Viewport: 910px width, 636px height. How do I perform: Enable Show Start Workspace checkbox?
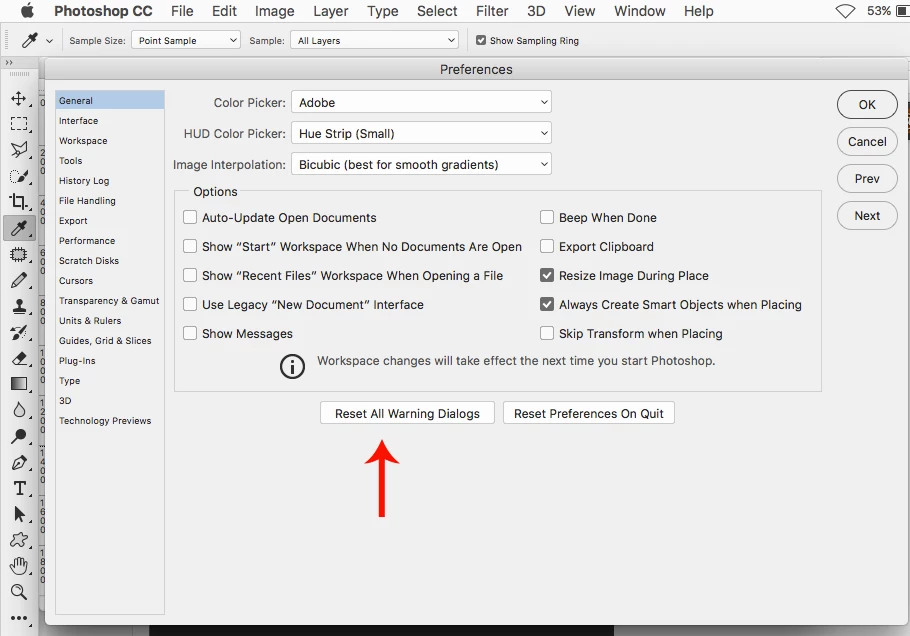190,246
